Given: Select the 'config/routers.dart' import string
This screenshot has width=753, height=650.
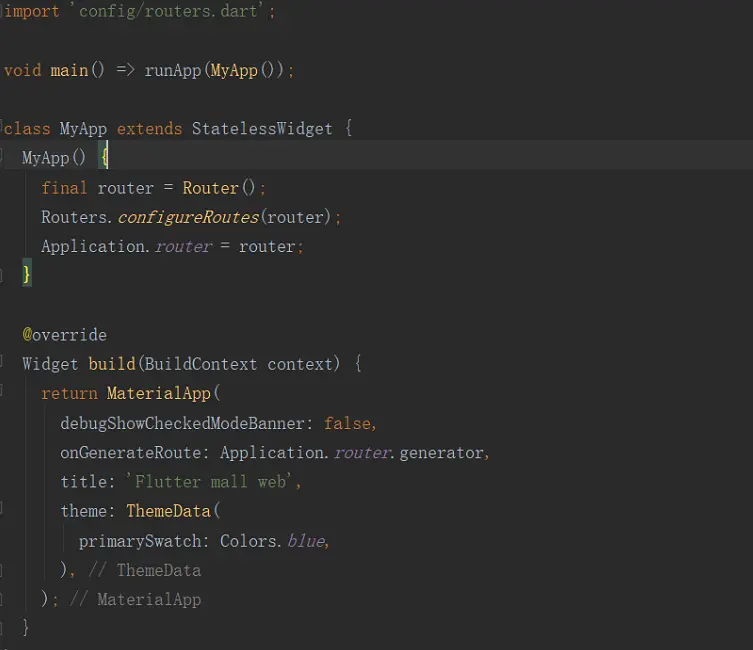Looking at the screenshot, I should [168, 11].
